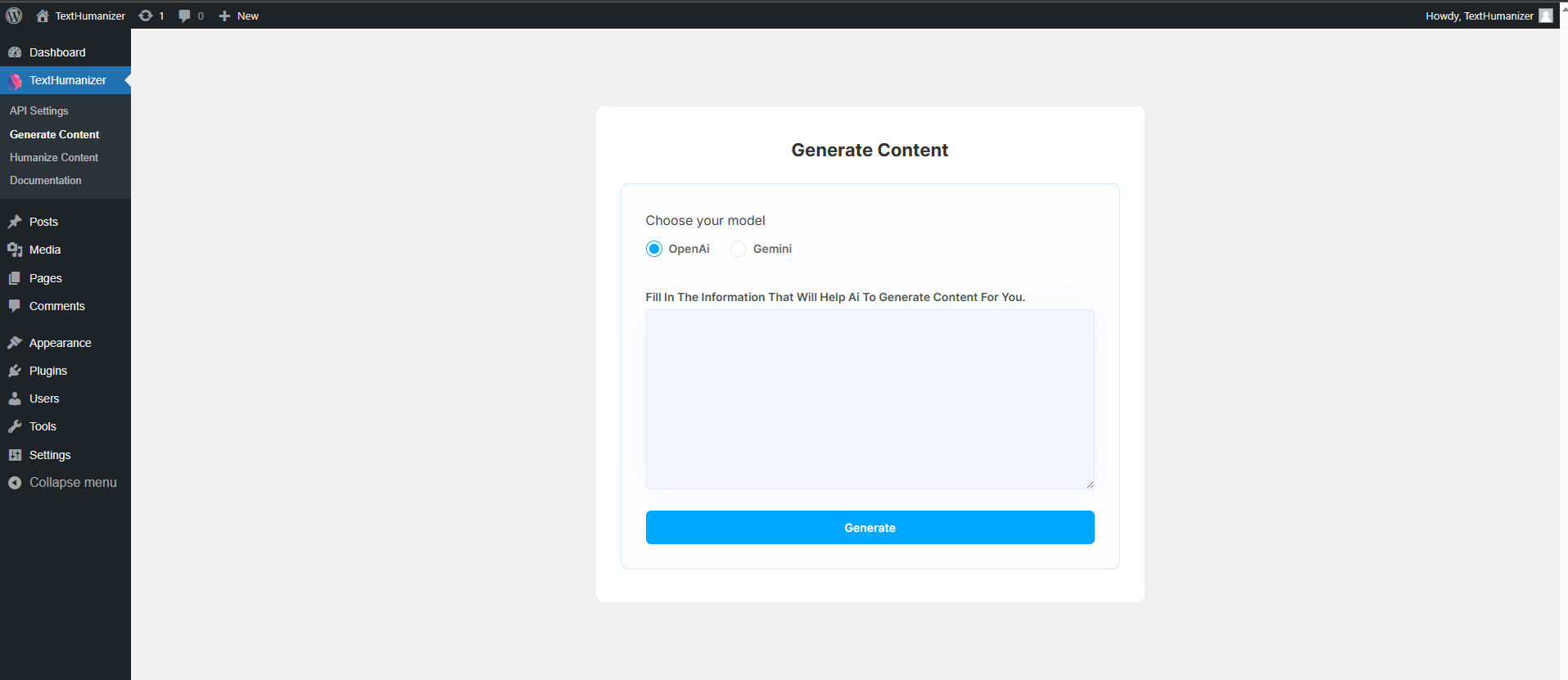Open the Plugins plug icon

[x=15, y=370]
